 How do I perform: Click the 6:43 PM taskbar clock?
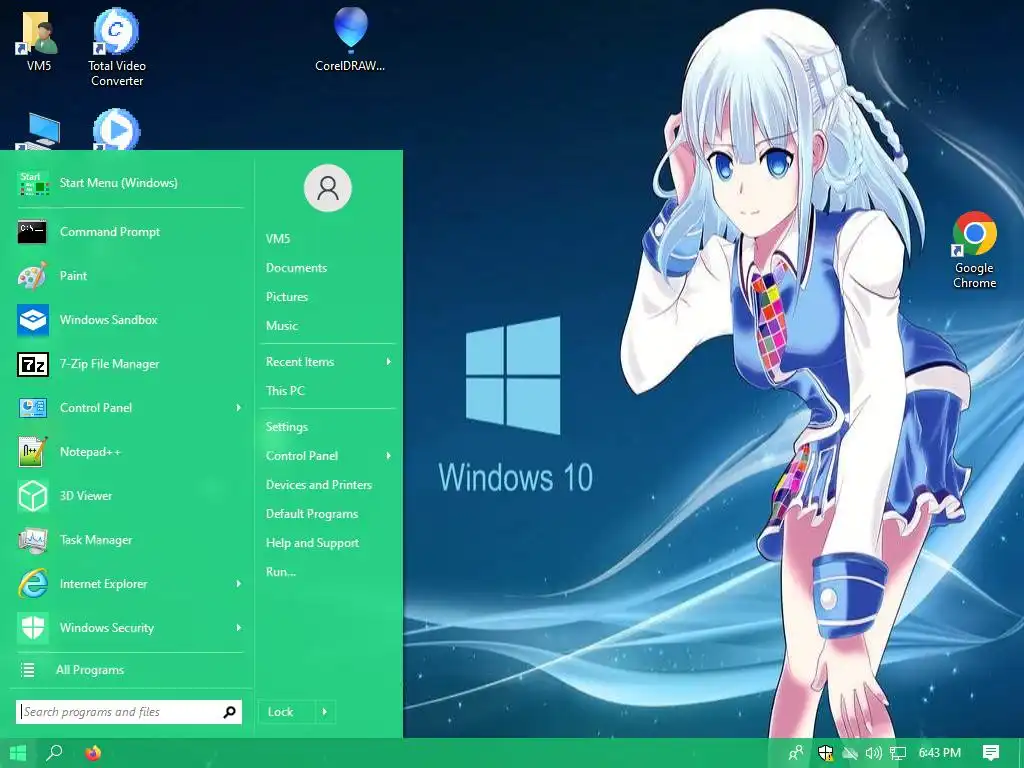tap(939, 753)
